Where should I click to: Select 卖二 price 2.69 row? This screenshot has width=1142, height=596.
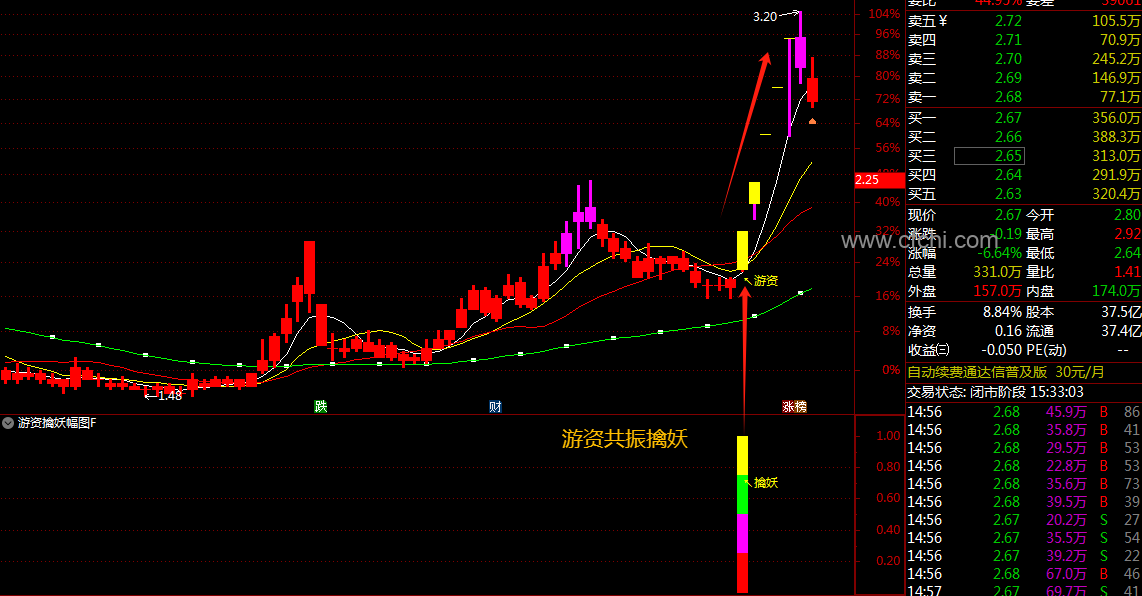click(1023, 78)
